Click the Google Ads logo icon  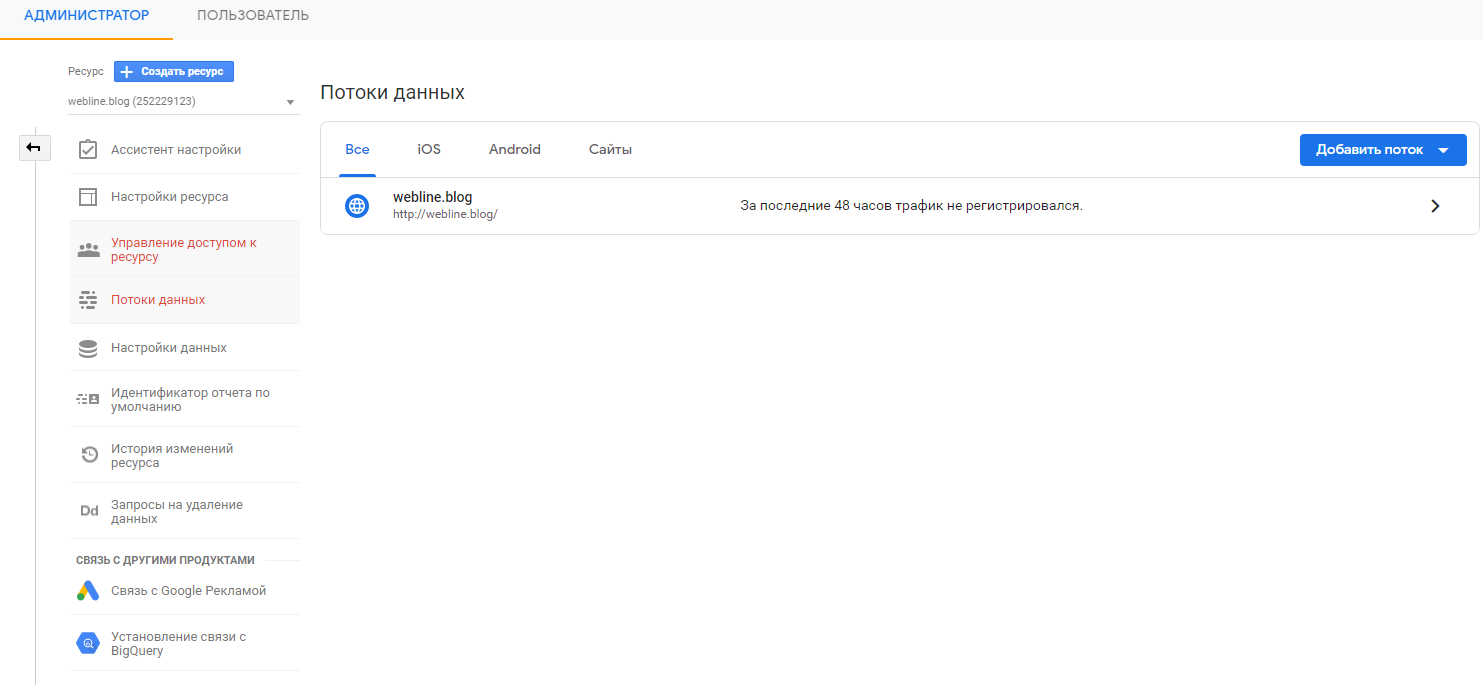click(88, 591)
